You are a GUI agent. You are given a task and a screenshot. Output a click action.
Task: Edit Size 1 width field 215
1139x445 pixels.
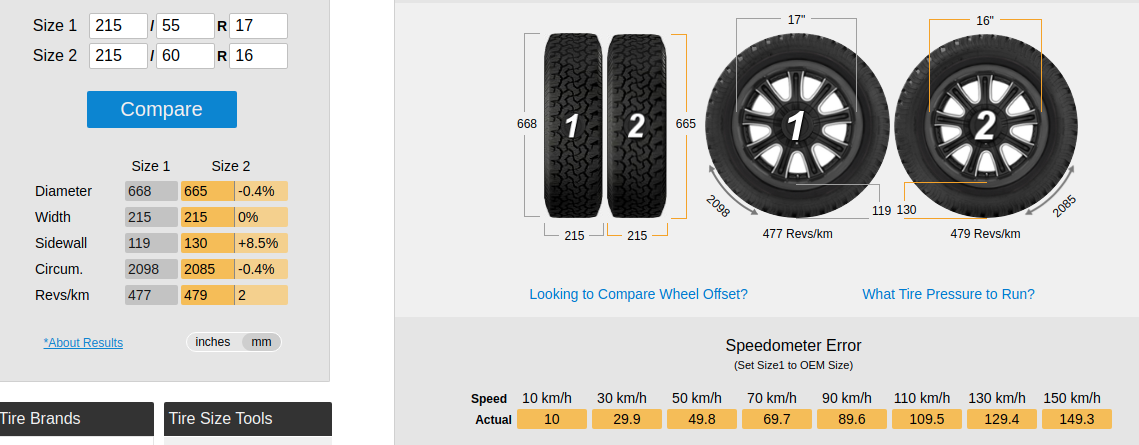click(118, 26)
